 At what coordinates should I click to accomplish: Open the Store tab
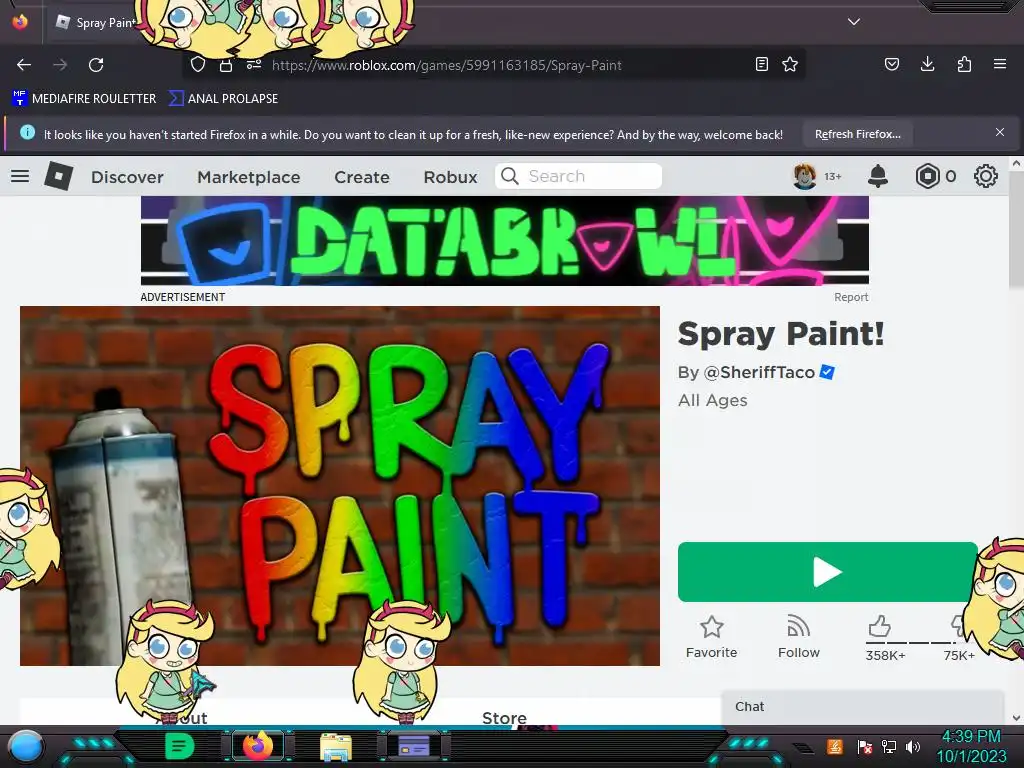click(x=504, y=718)
